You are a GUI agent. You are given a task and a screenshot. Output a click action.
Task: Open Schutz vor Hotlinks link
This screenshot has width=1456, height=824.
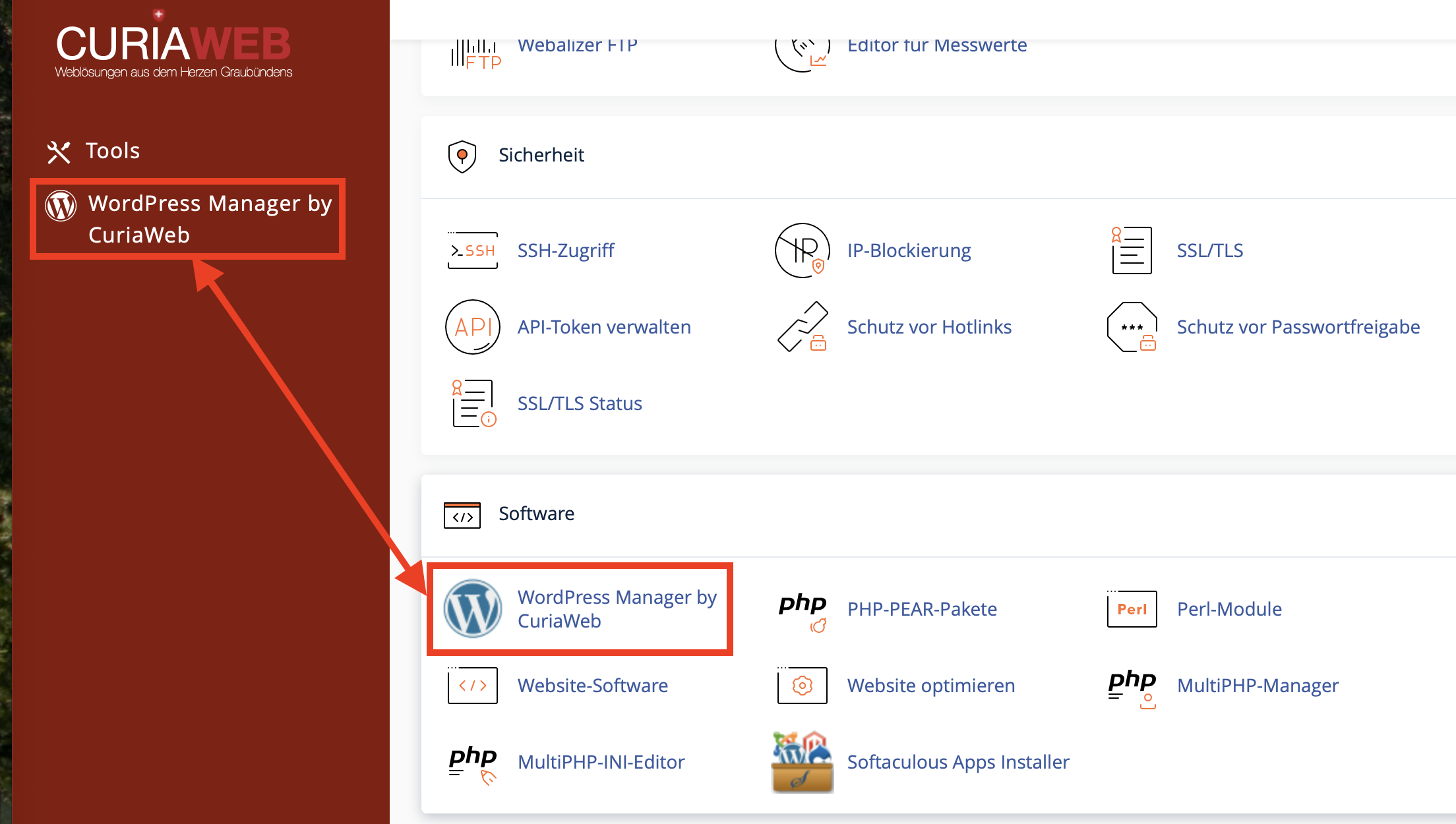(929, 327)
